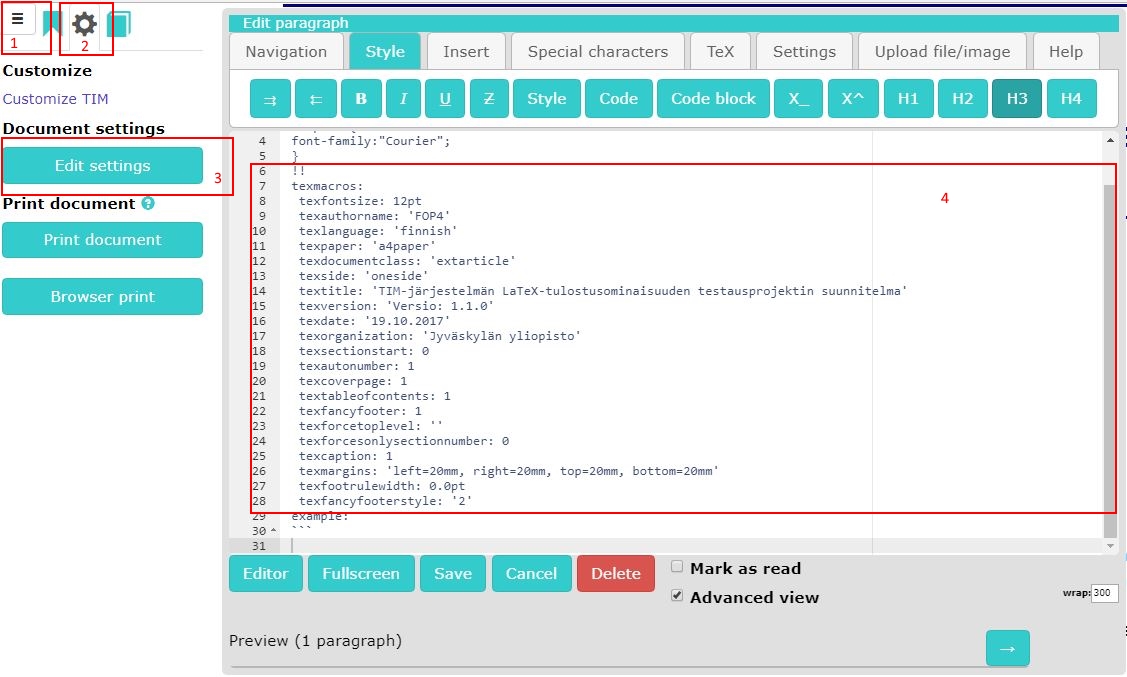Click the texdate '19.10.2017' line
The height and width of the screenshot is (677, 1127).
[x=374, y=321]
